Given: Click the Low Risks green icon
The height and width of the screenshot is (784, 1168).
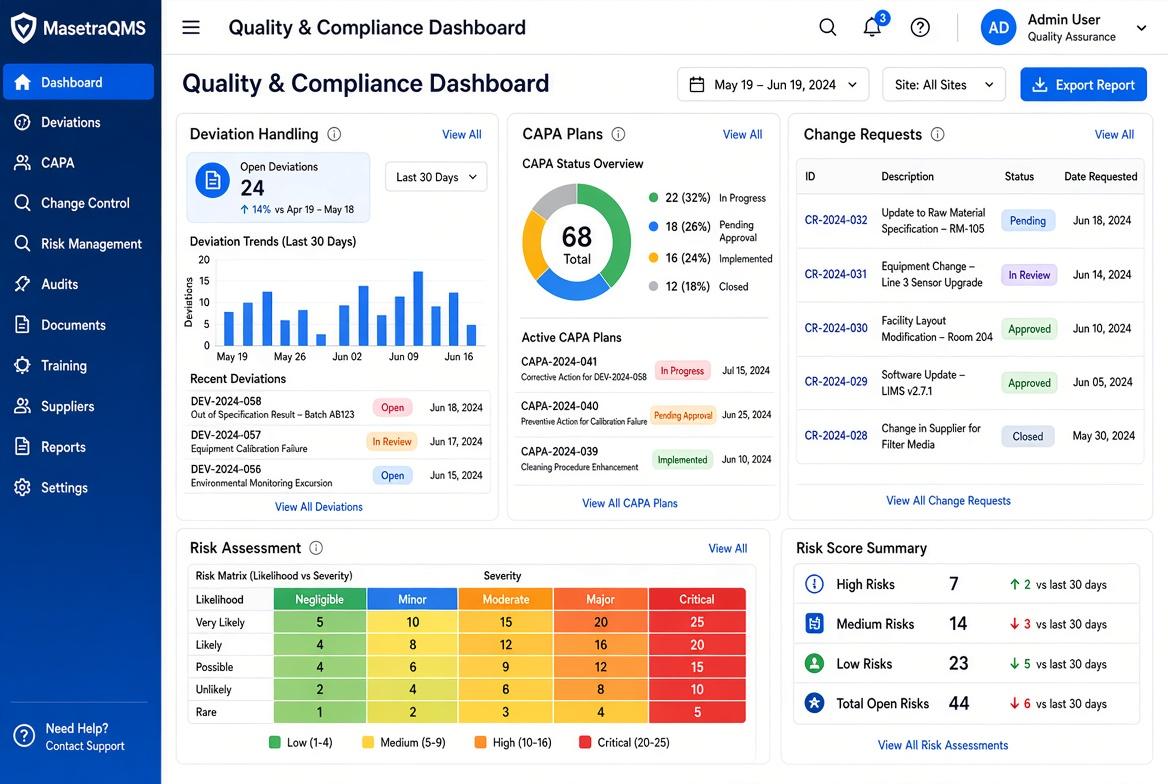Looking at the screenshot, I should 814,663.
